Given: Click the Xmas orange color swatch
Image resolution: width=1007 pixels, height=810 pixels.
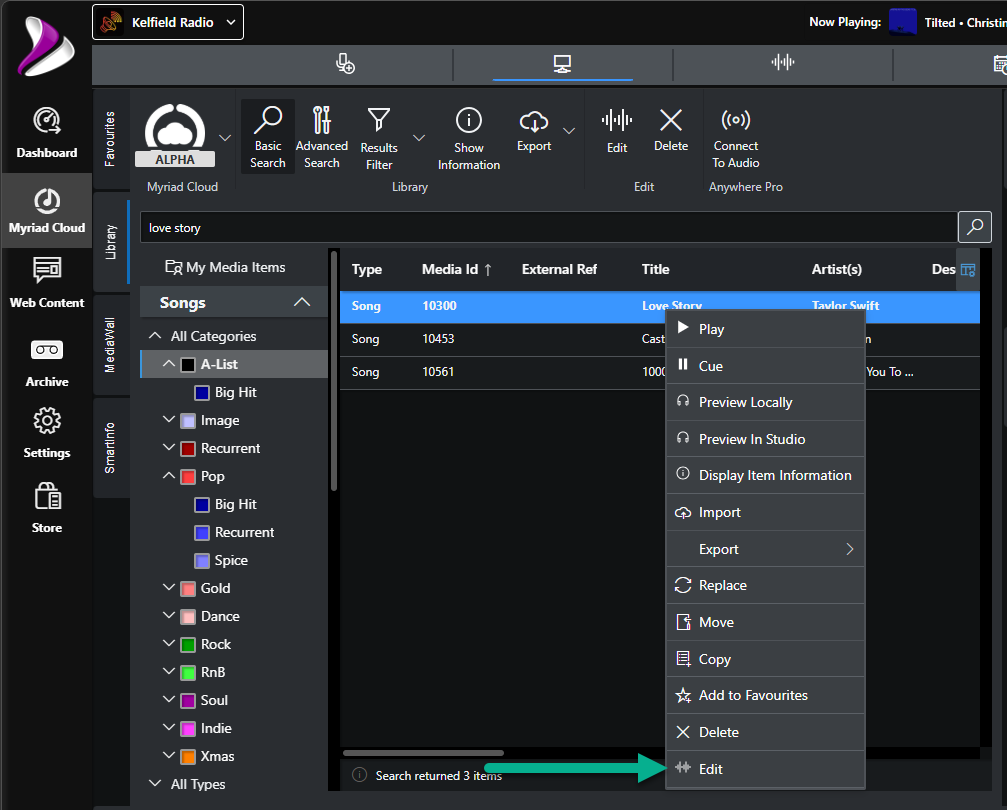Looking at the screenshot, I should click(188, 756).
